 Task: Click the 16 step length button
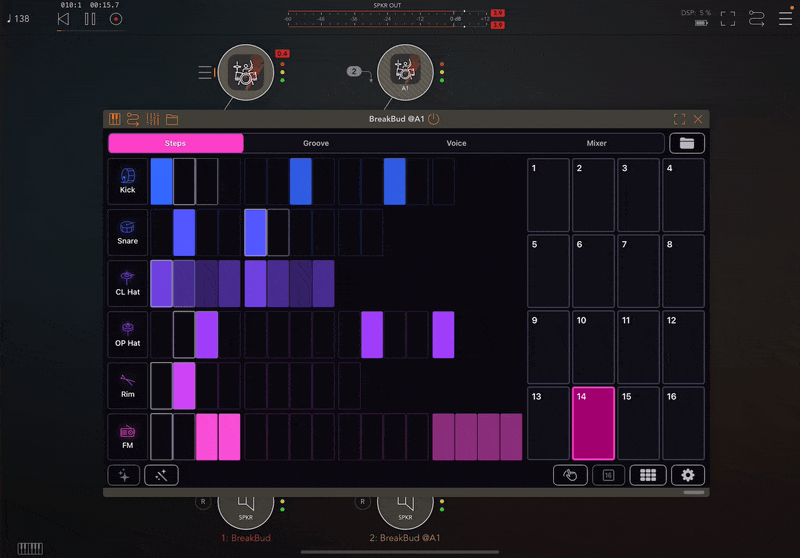[608, 475]
